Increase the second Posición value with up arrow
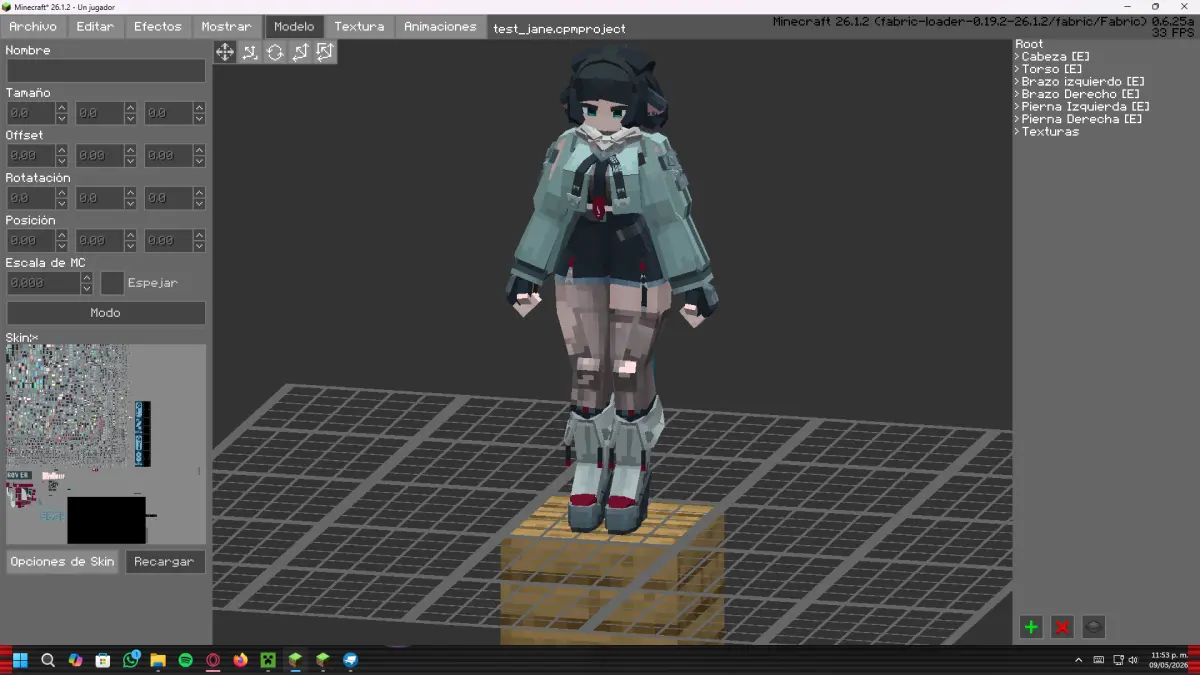 pos(130,235)
